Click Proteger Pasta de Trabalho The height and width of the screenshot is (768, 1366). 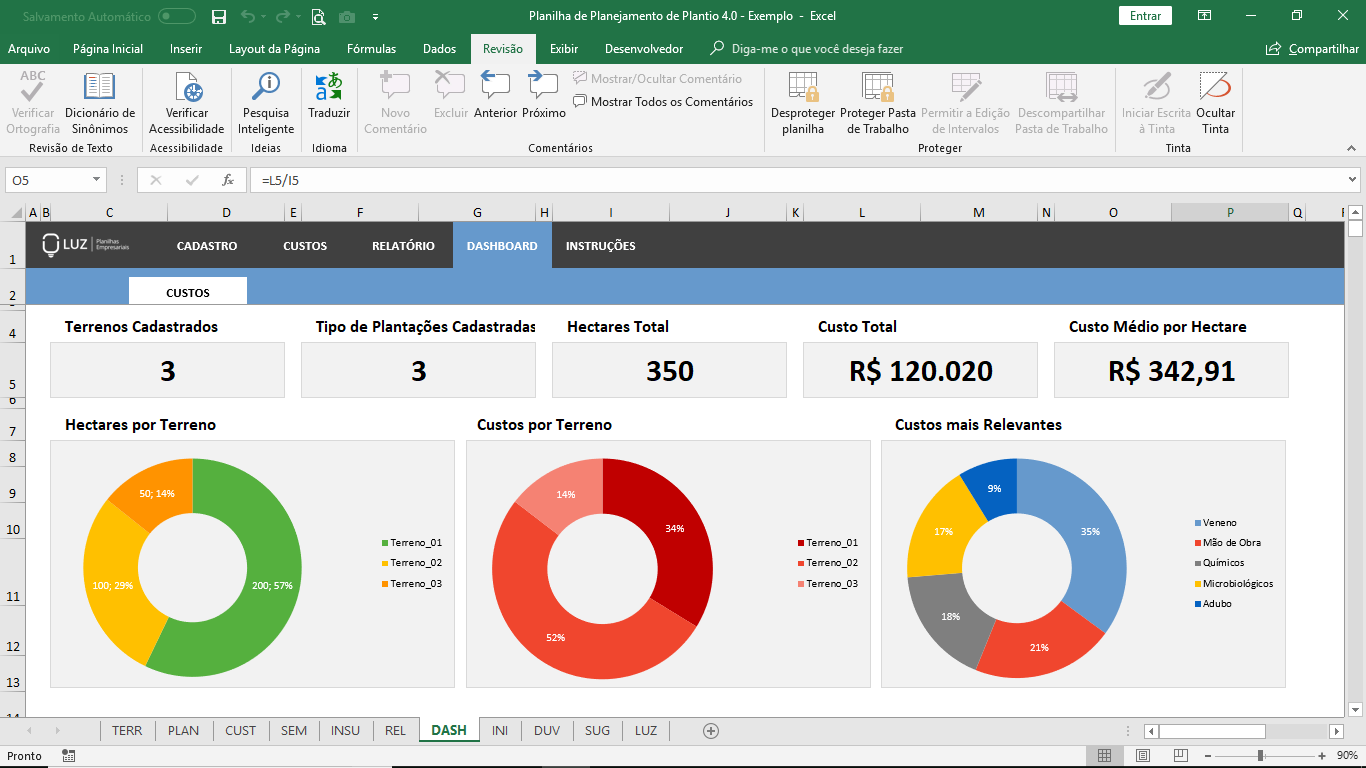pos(878,103)
